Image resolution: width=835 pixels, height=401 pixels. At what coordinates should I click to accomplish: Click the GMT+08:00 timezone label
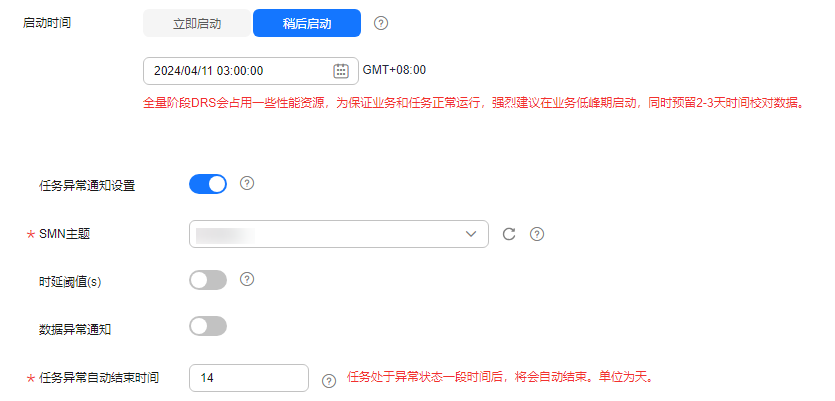(394, 70)
